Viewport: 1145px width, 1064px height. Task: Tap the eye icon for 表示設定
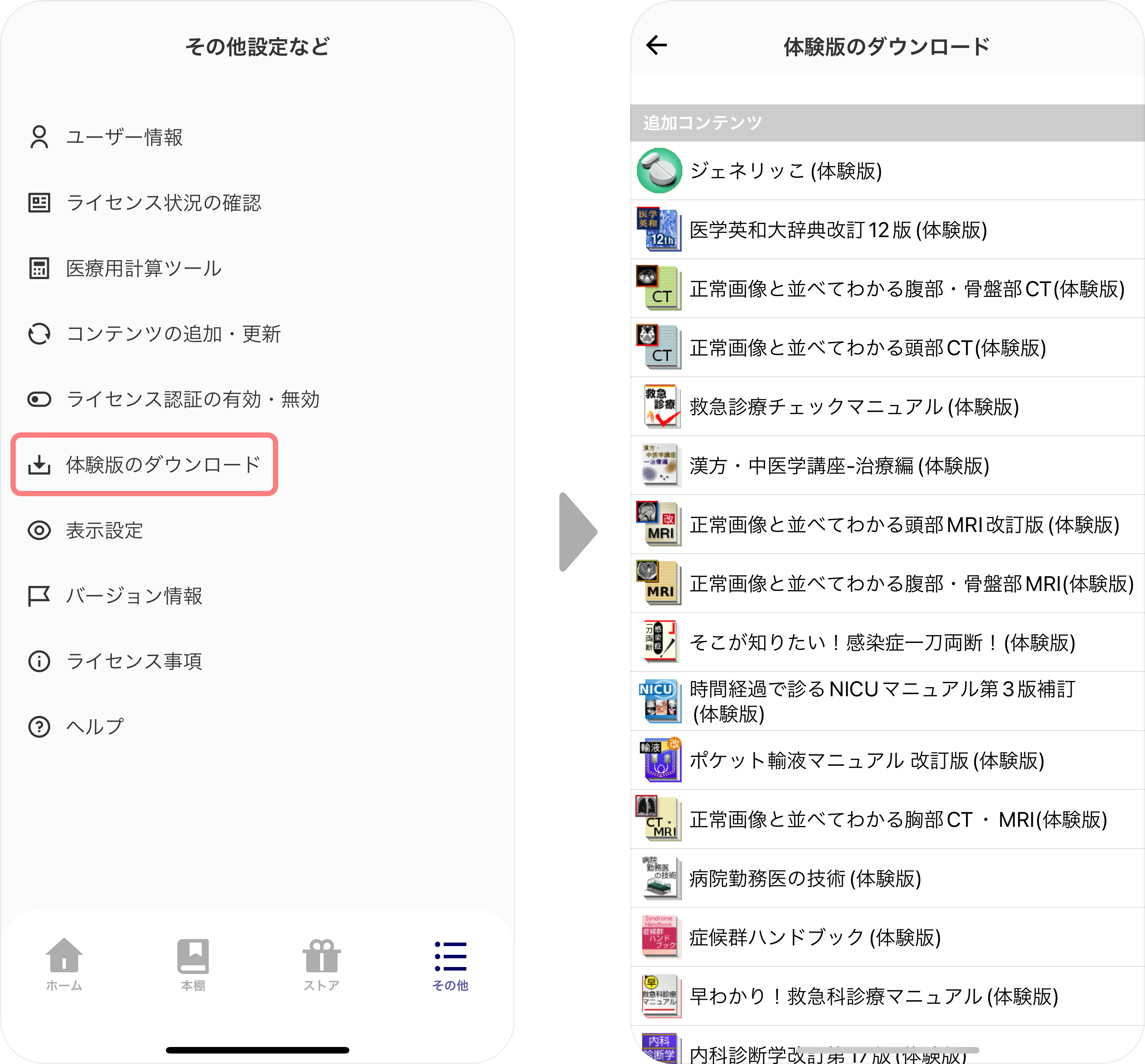click(x=39, y=530)
